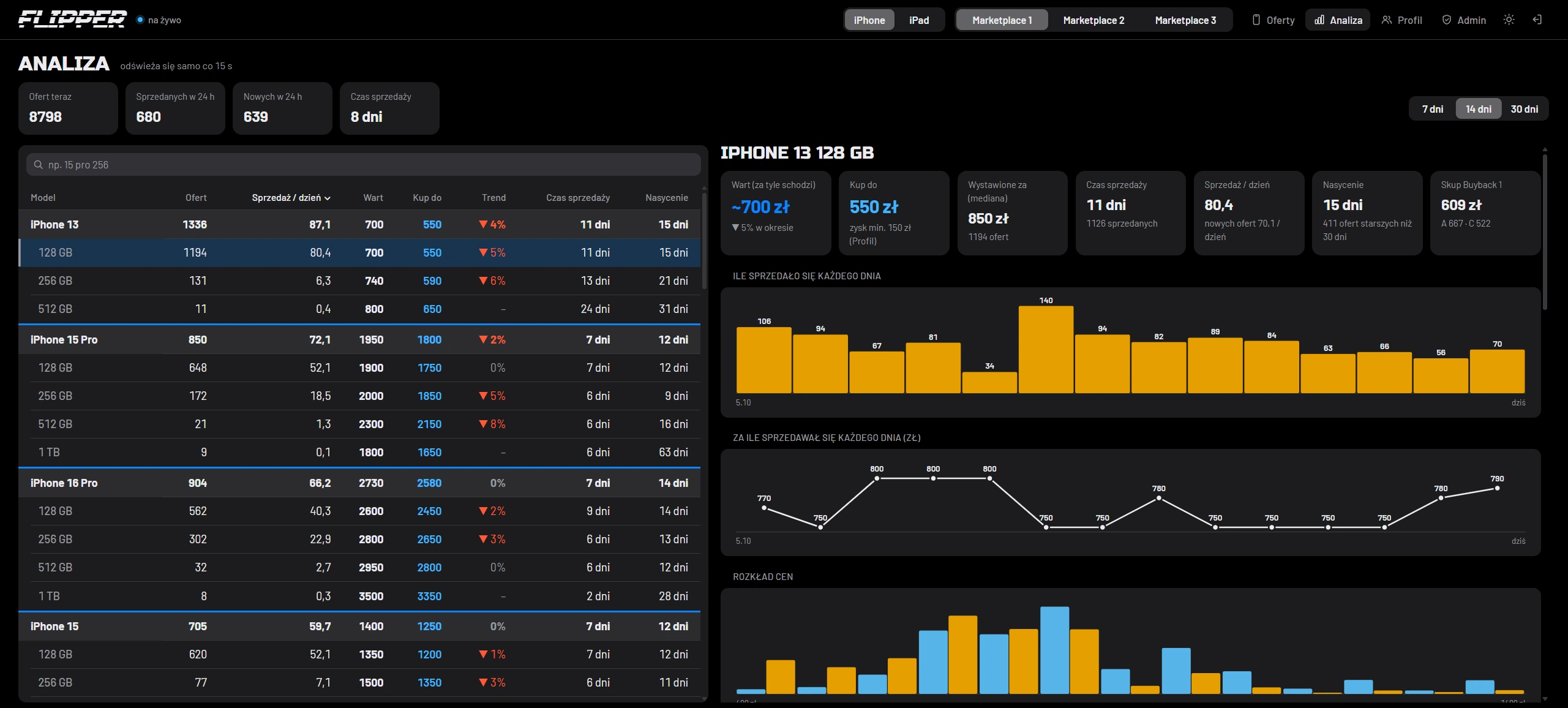Switch device type to iPad

pos(919,20)
